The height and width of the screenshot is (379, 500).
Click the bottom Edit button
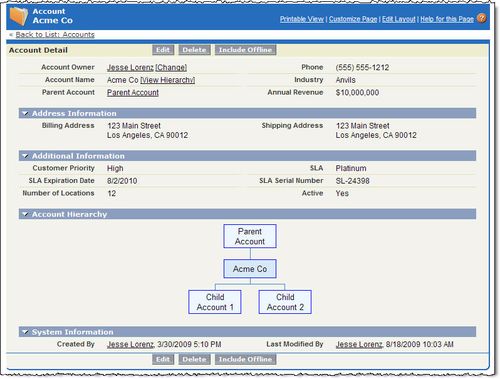click(x=163, y=359)
